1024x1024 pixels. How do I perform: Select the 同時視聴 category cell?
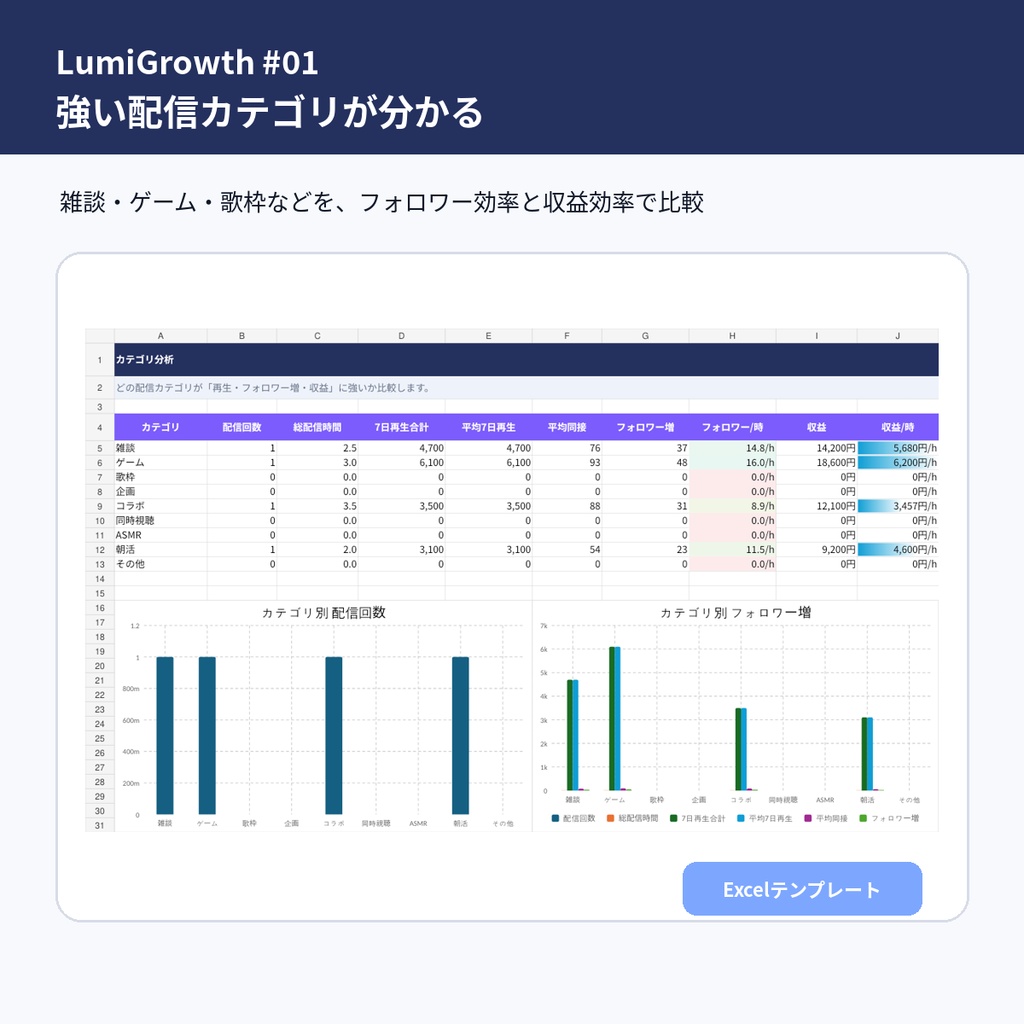[161, 520]
